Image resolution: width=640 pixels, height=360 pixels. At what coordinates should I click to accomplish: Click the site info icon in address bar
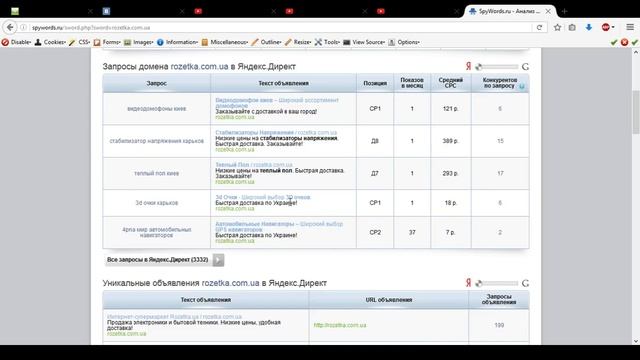24,27
